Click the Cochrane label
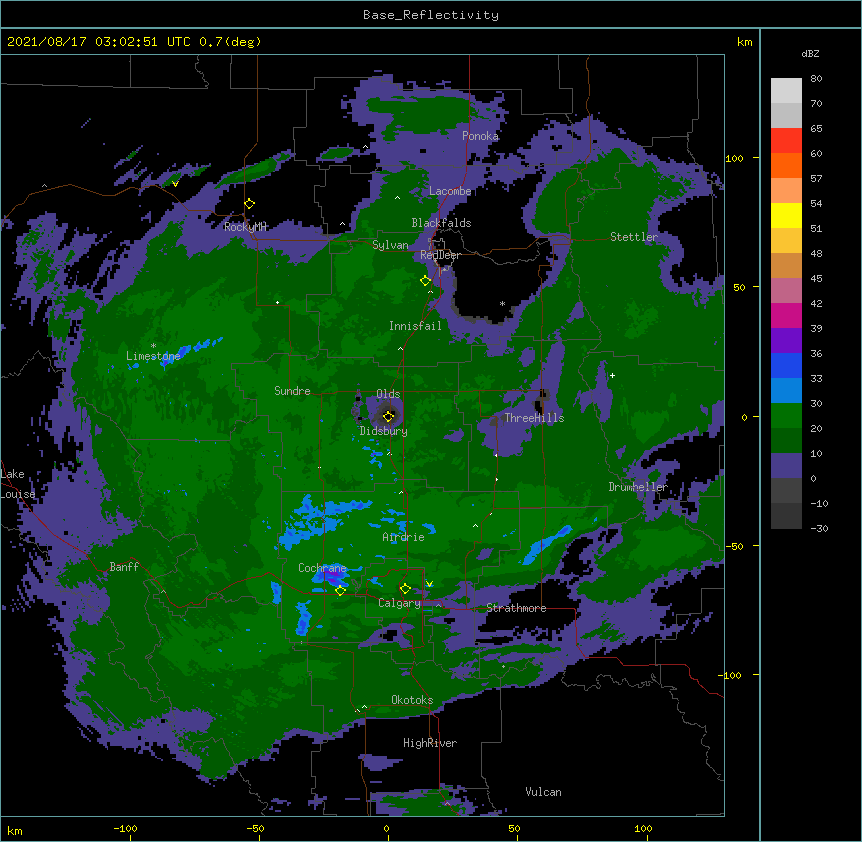862x842 pixels. [x=322, y=568]
